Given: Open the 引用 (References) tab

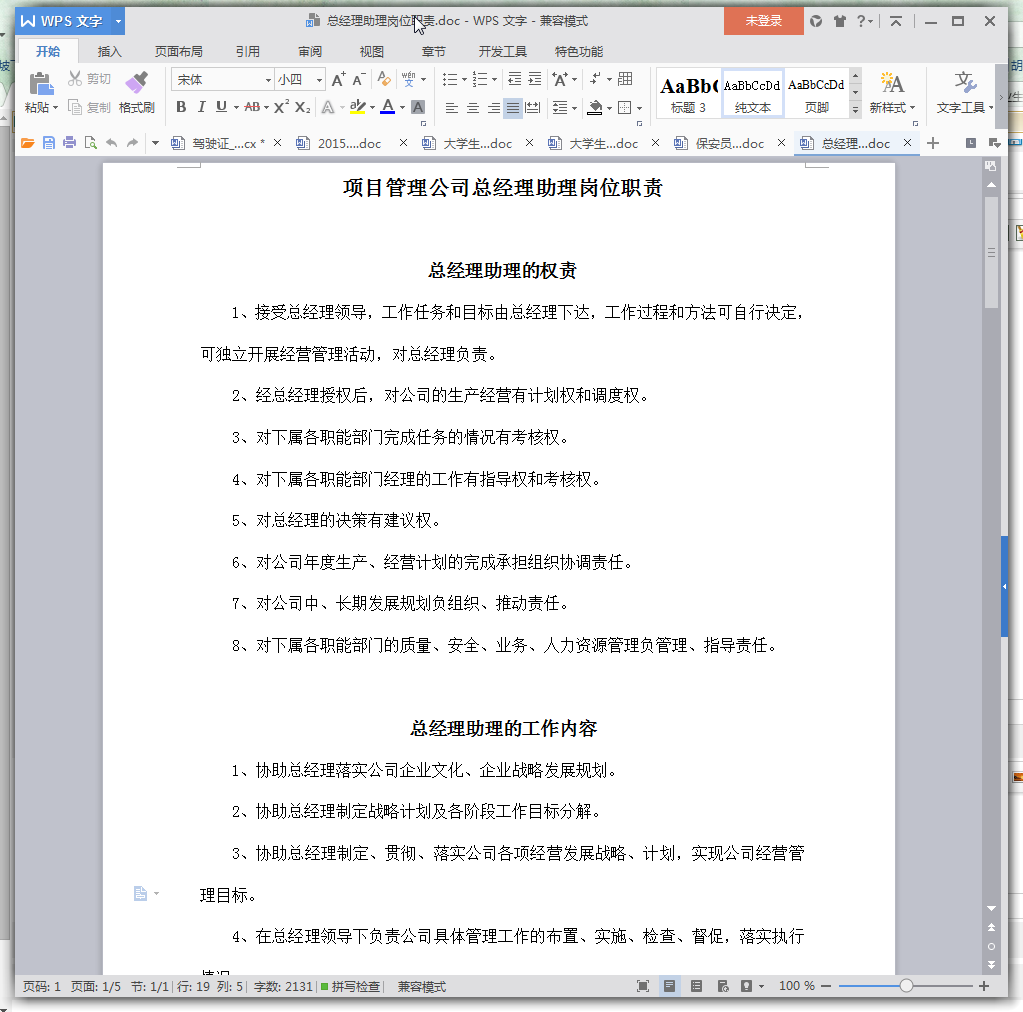Looking at the screenshot, I should [247, 52].
